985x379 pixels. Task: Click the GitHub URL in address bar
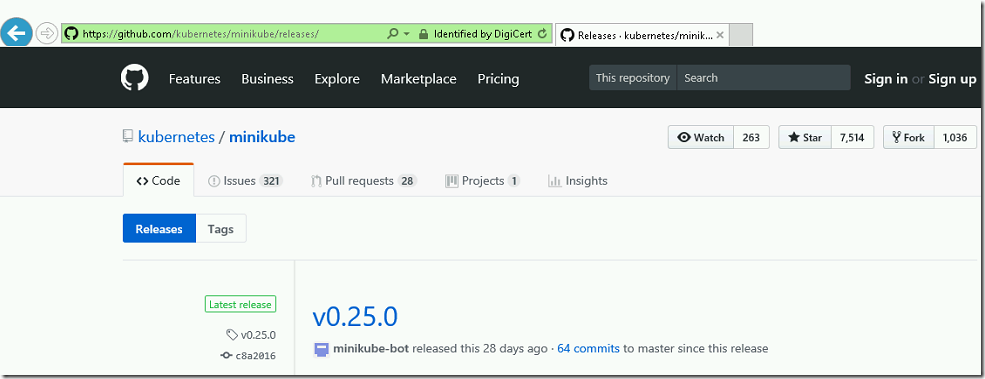point(201,34)
